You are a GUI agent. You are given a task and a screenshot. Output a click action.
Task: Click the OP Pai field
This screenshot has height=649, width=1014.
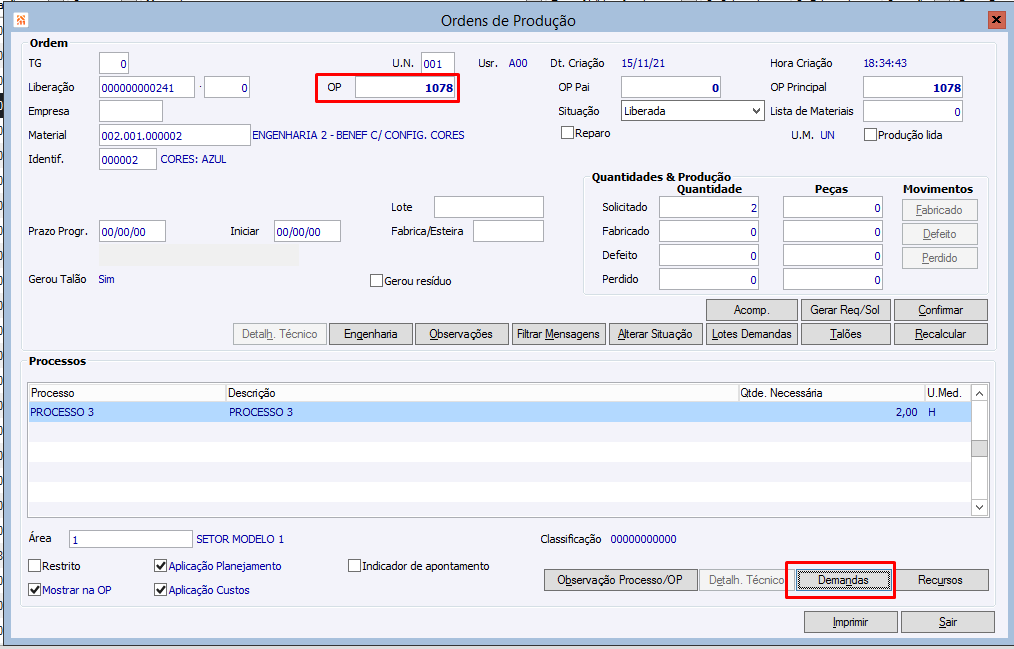coord(671,87)
